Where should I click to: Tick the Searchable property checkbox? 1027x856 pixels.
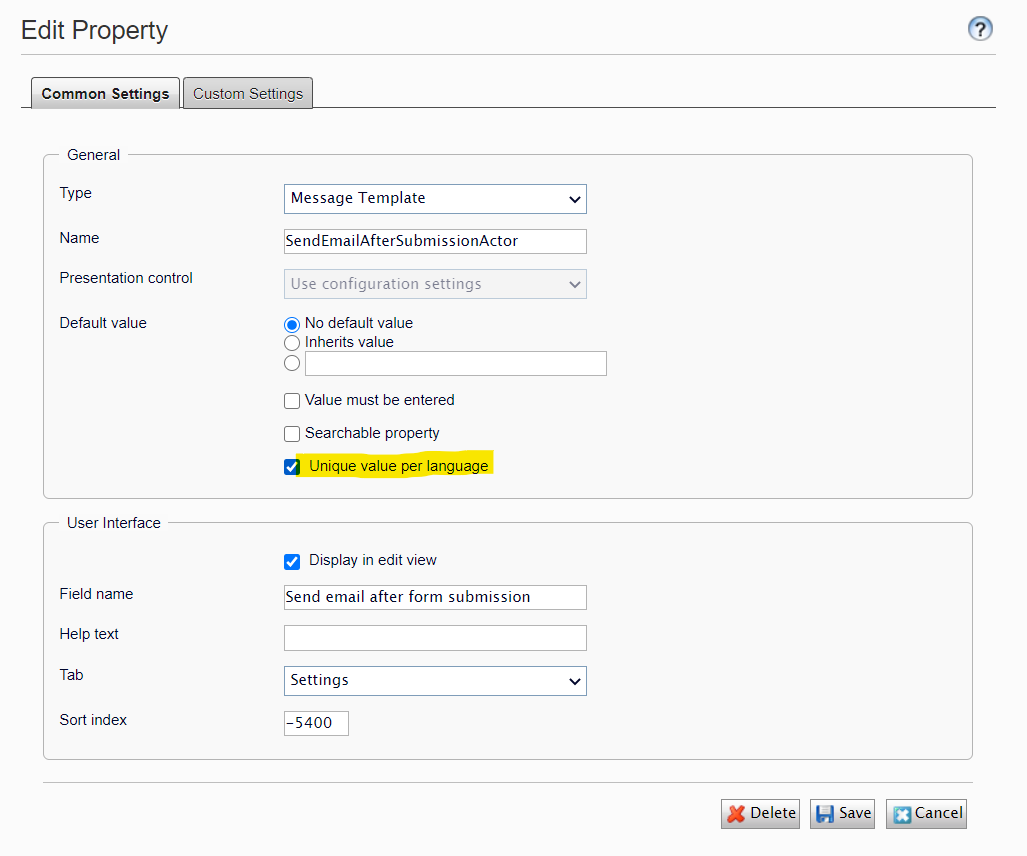292,434
